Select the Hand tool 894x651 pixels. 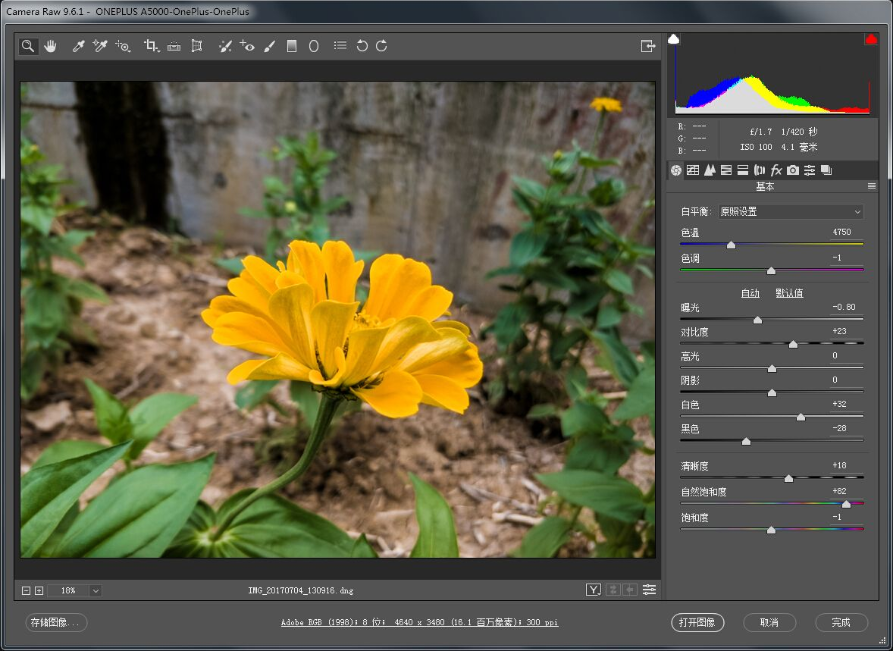click(50, 46)
